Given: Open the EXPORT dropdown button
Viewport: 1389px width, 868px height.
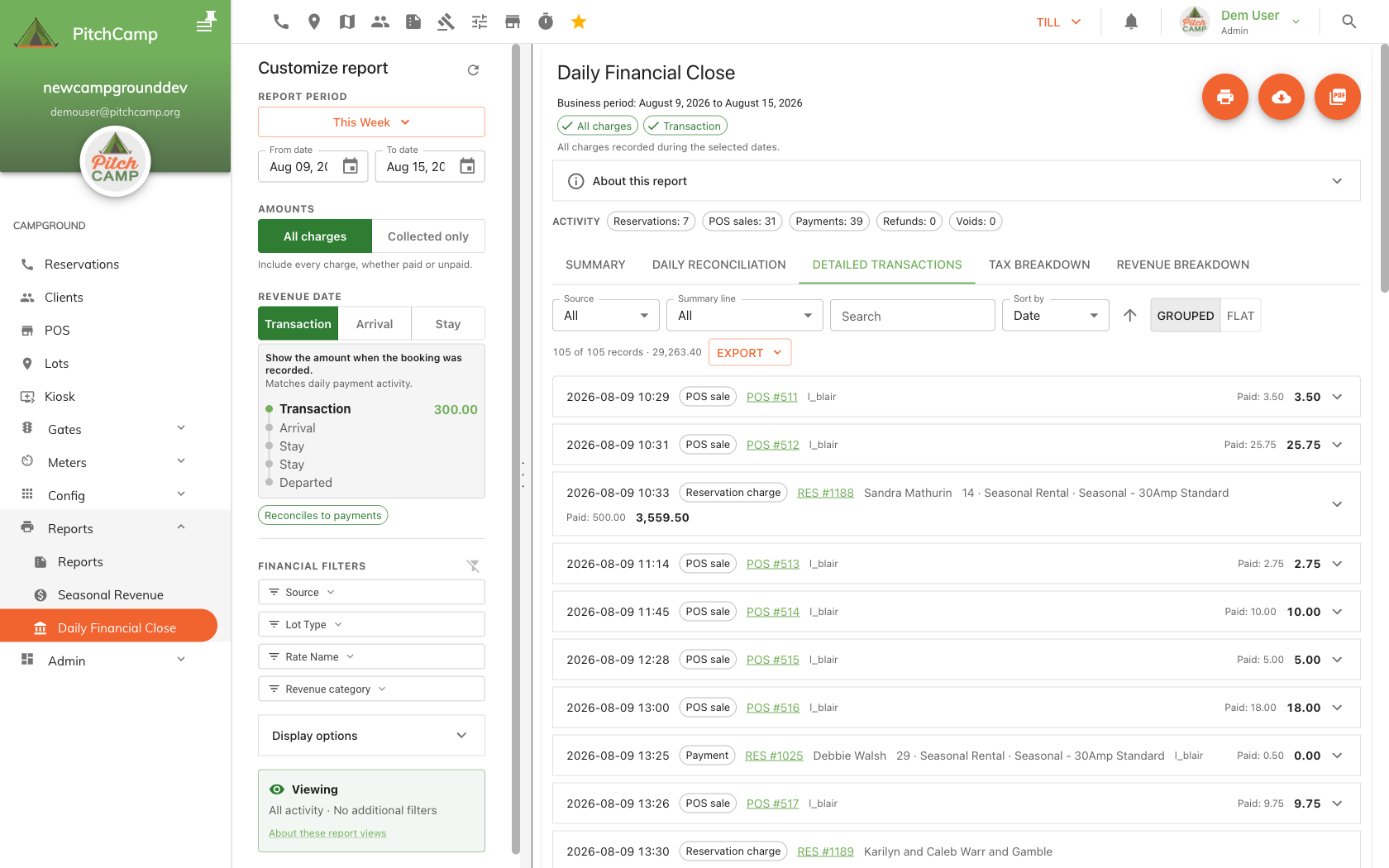Looking at the screenshot, I should click(750, 352).
